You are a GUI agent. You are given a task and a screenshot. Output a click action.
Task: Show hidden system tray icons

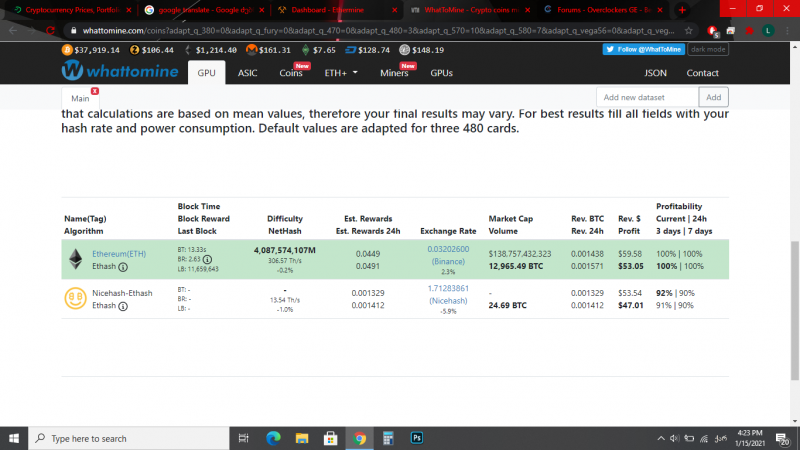(x=658, y=438)
